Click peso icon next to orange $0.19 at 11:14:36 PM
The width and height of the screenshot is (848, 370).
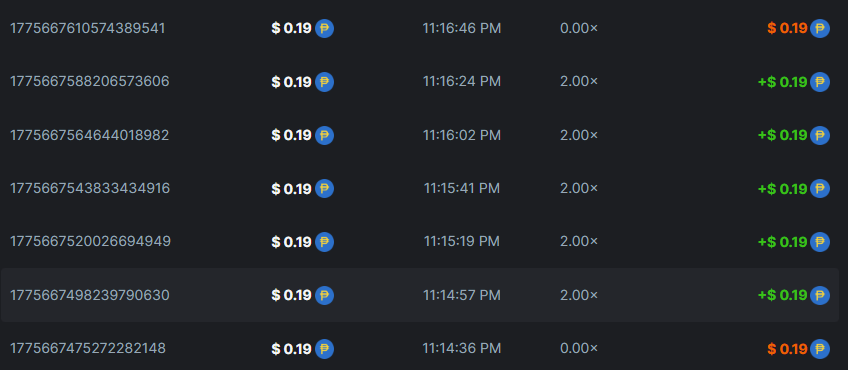(x=820, y=349)
